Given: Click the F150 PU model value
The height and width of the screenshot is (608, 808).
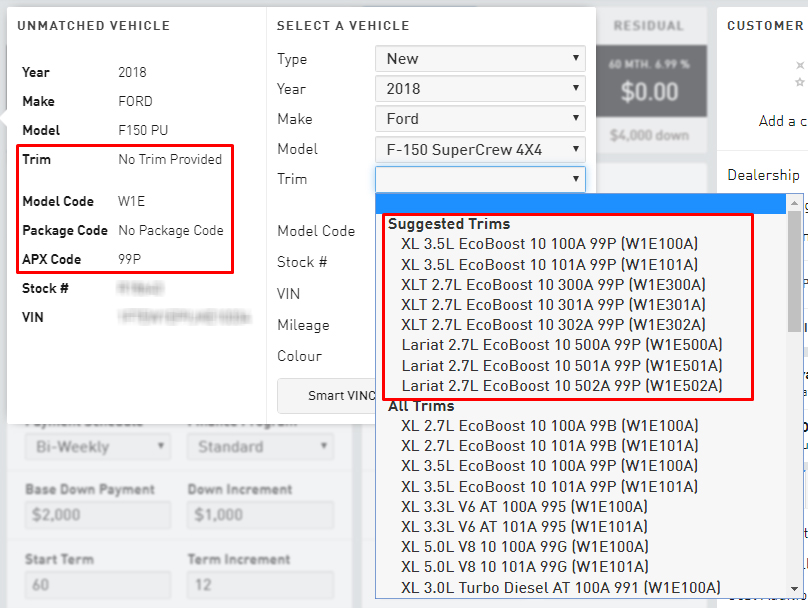Looking at the screenshot, I should click(143, 130).
